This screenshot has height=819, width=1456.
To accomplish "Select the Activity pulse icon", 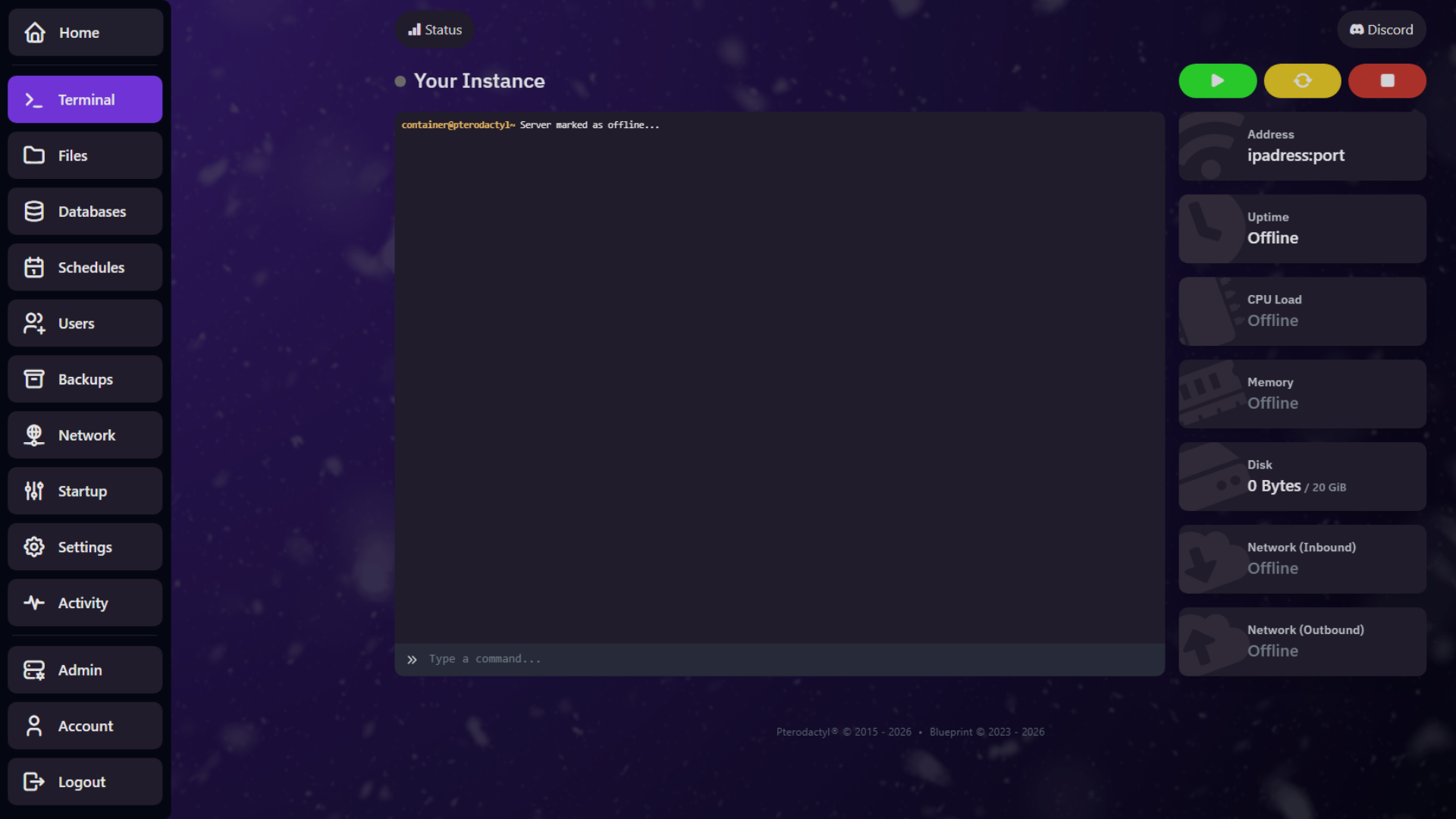I will [x=34, y=603].
